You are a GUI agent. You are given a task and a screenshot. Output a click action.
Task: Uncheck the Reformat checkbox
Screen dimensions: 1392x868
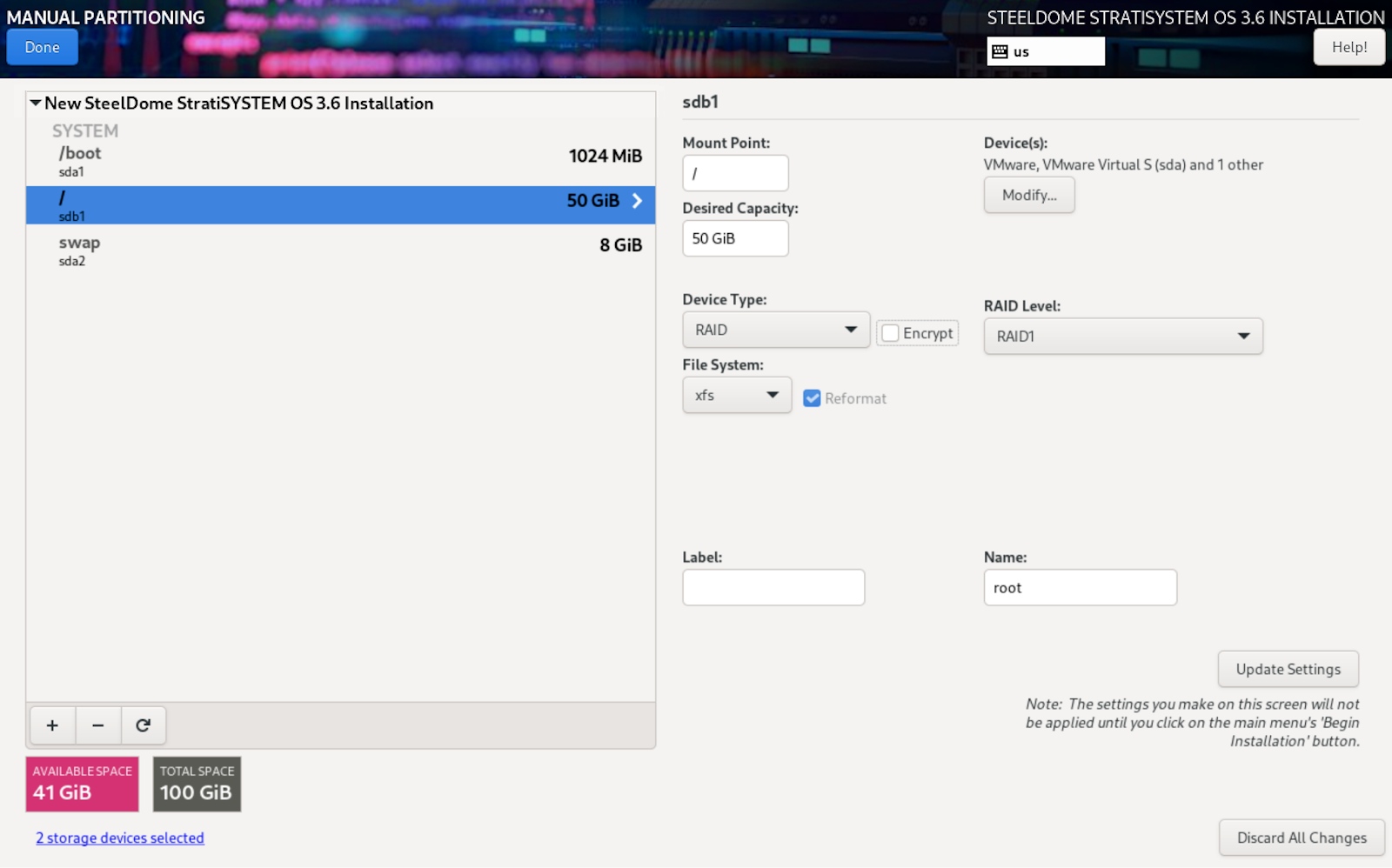click(x=812, y=398)
